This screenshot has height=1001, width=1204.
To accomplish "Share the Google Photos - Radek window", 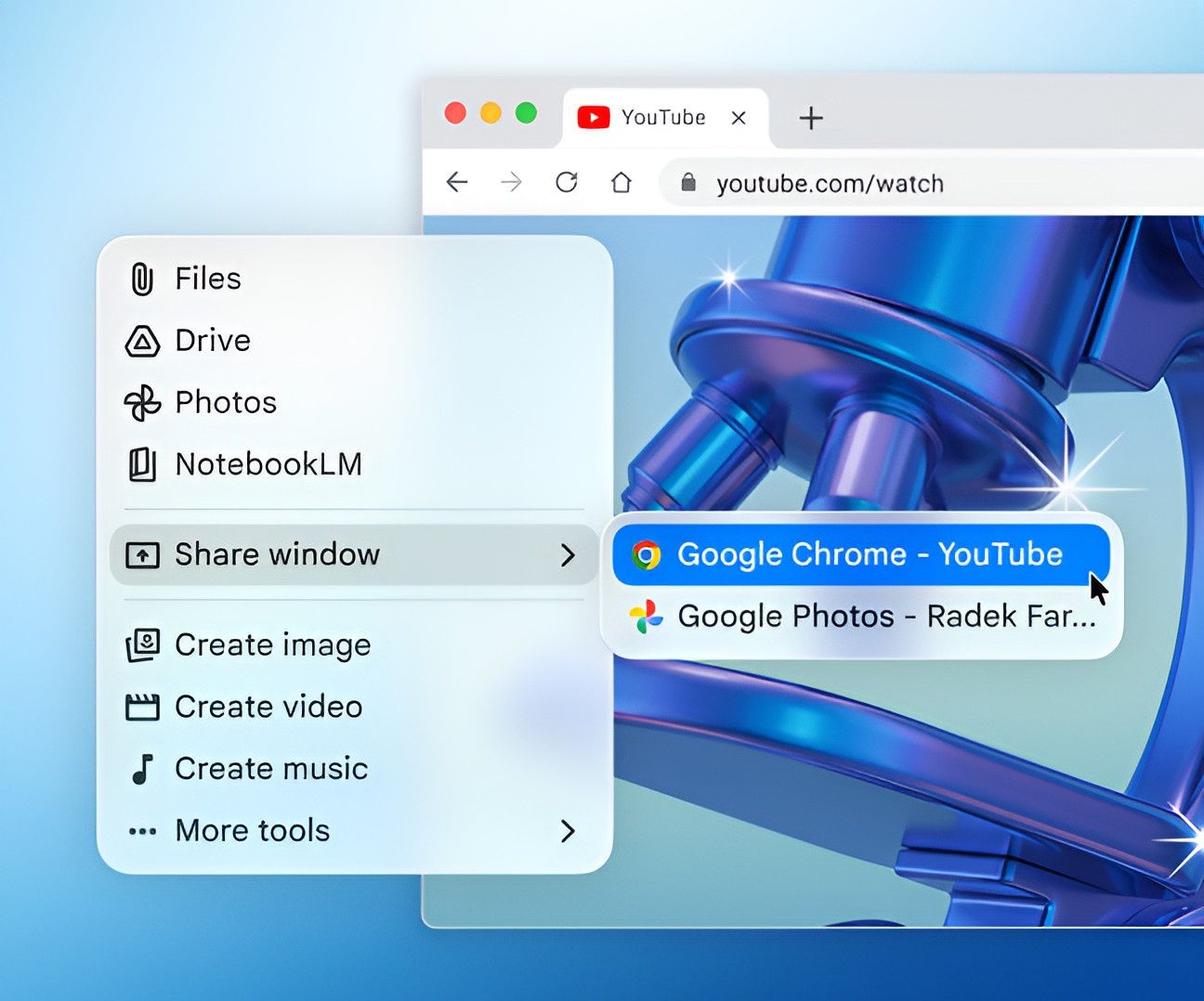I will pos(861,617).
